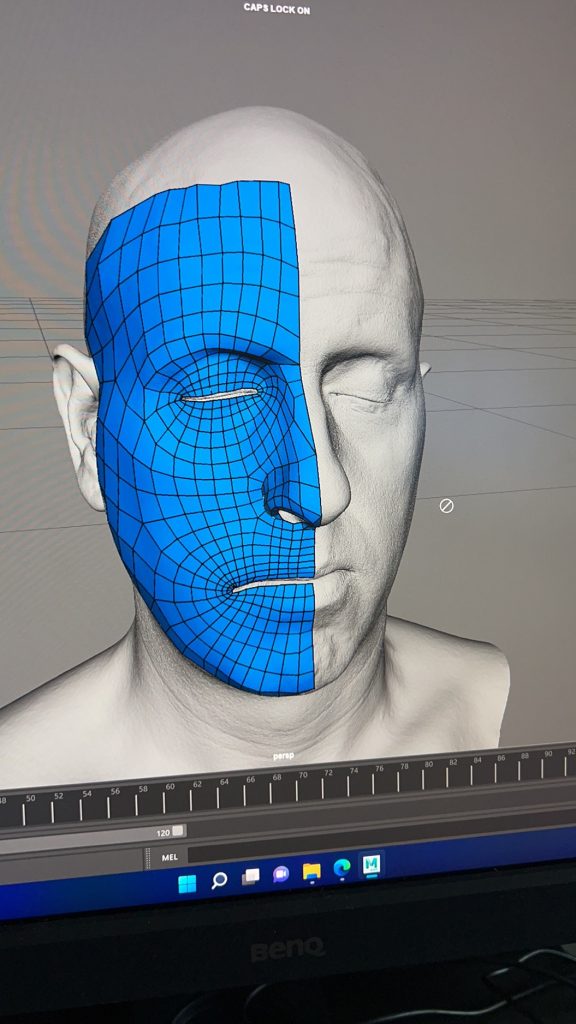
Task: Click the persp camera label in viewport
Action: click(283, 756)
